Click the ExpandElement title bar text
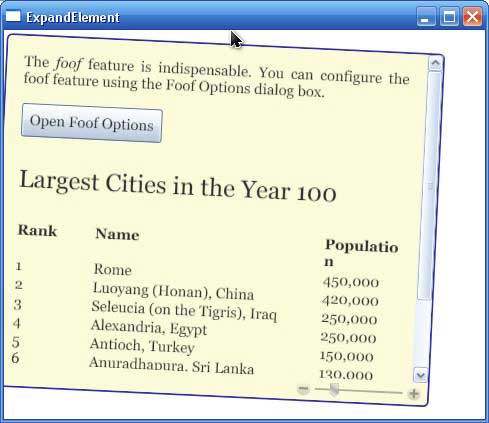Image resolution: width=489 pixels, height=423 pixels. coord(73,17)
